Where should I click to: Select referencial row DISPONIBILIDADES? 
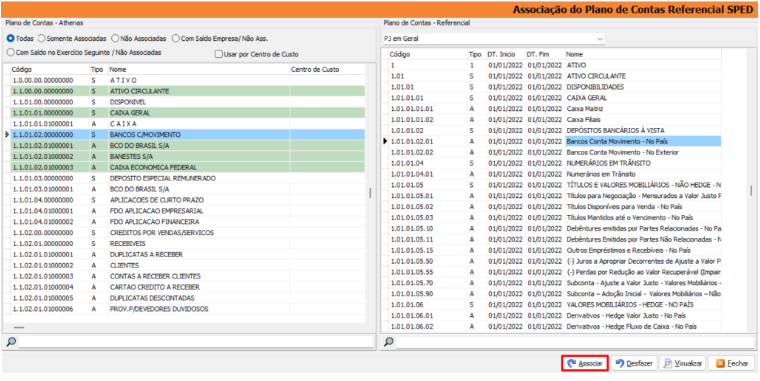click(555, 87)
